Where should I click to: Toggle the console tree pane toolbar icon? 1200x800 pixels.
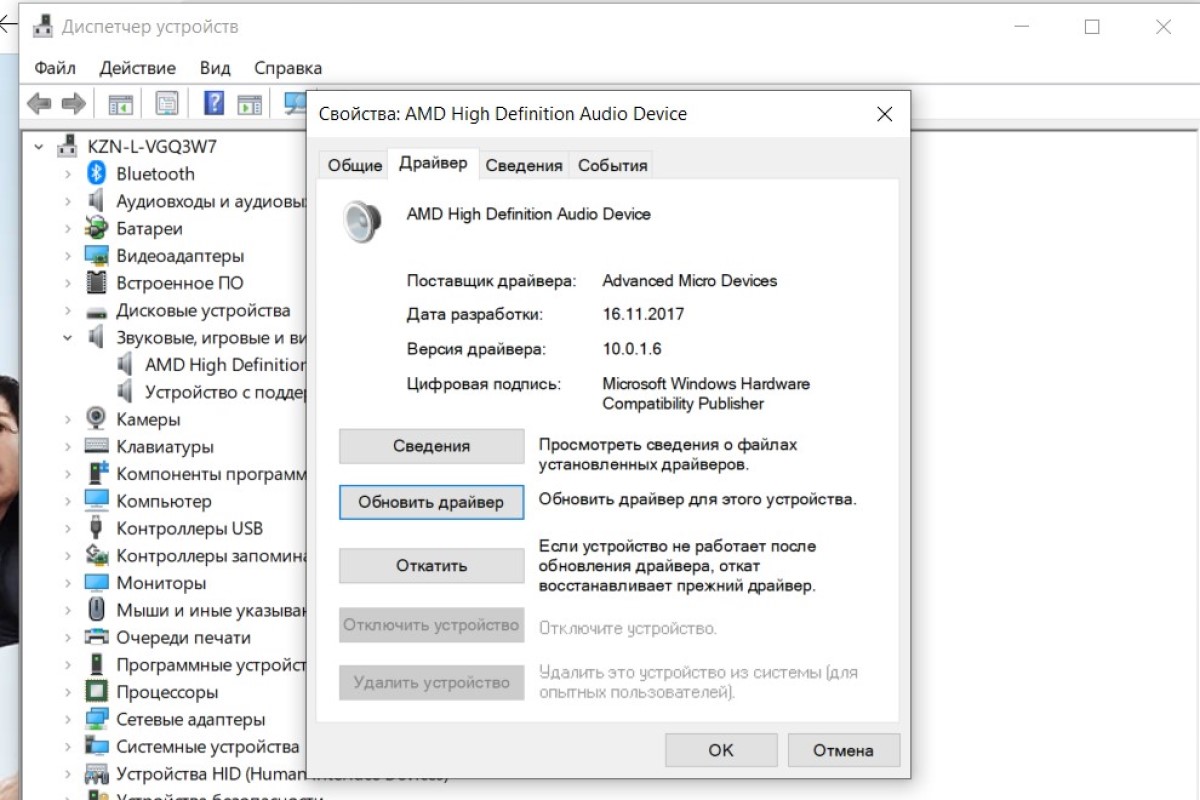pyautogui.click(x=121, y=103)
